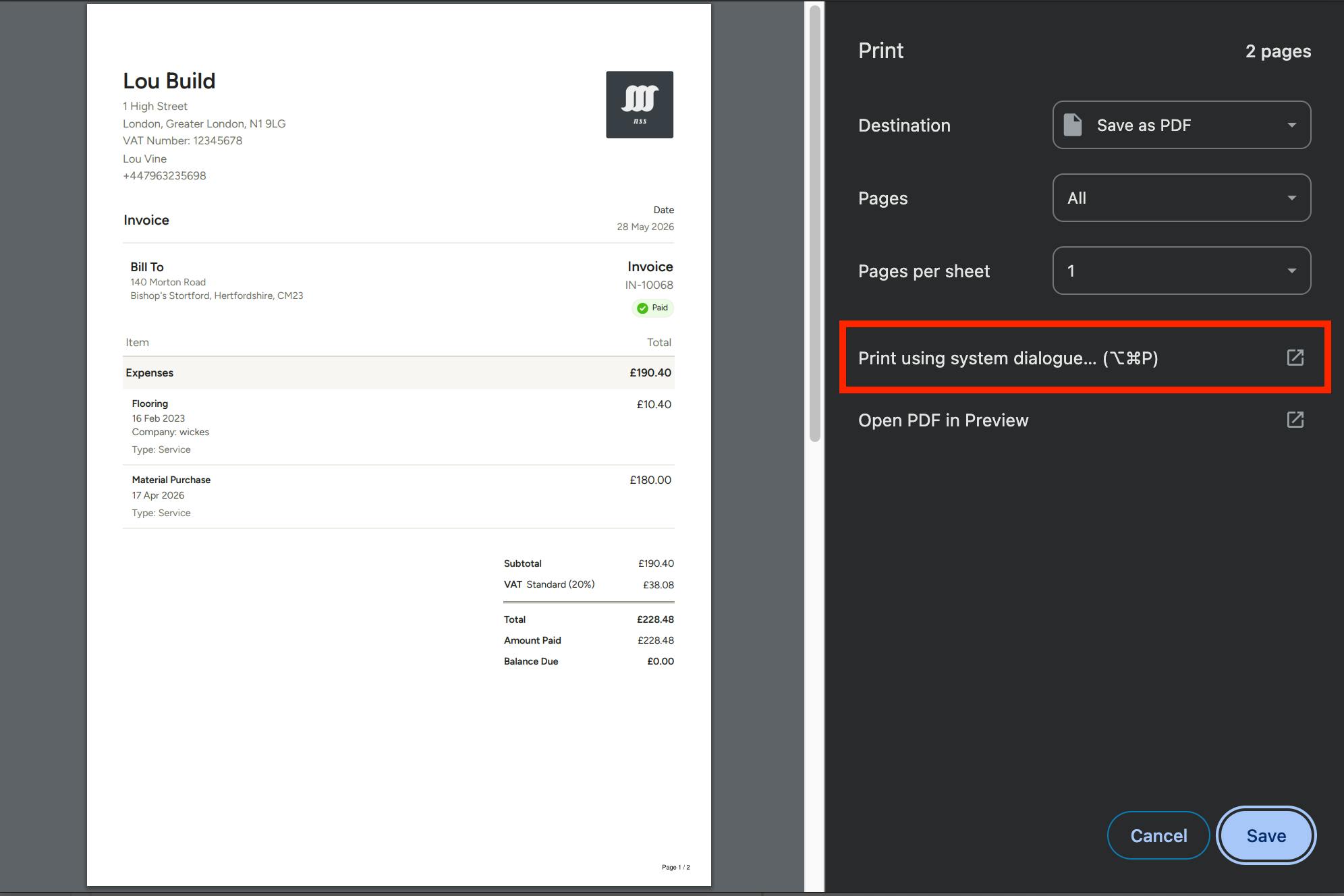Open the Pages per sheet dropdown
The height and width of the screenshot is (896, 1344).
[x=1181, y=271]
